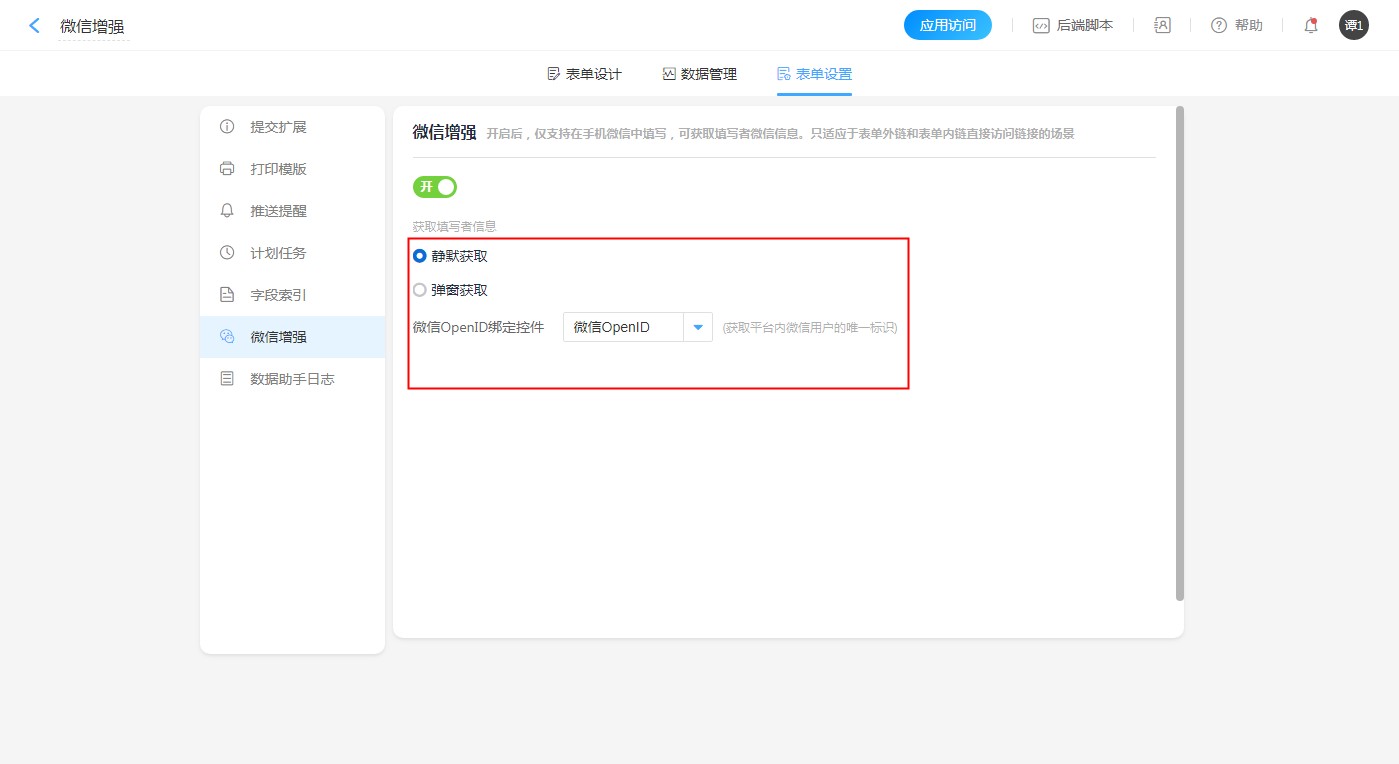This screenshot has height=764, width=1399.
Task: Click the user avatar icon
Action: [x=1353, y=25]
